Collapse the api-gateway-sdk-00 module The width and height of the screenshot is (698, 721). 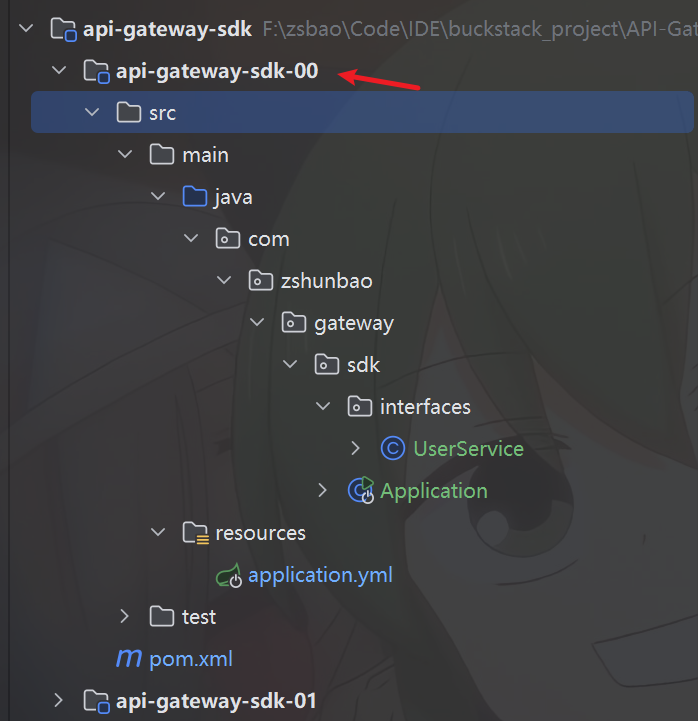click(59, 71)
